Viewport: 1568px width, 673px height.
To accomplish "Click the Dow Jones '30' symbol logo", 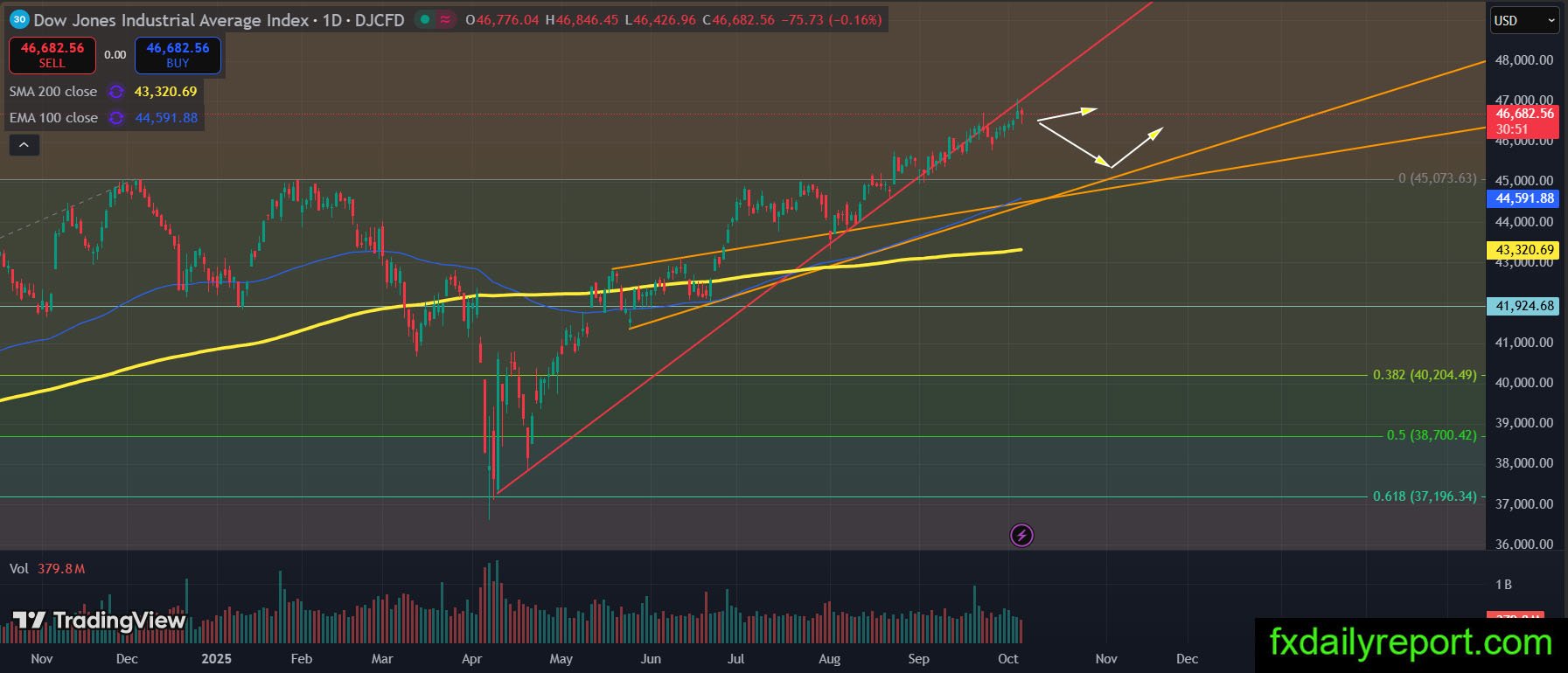I will [x=19, y=19].
